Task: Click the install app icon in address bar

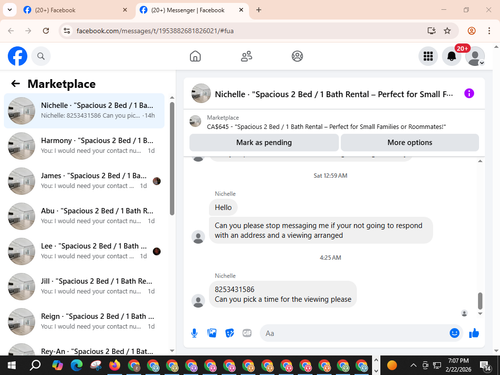Action: (x=432, y=31)
